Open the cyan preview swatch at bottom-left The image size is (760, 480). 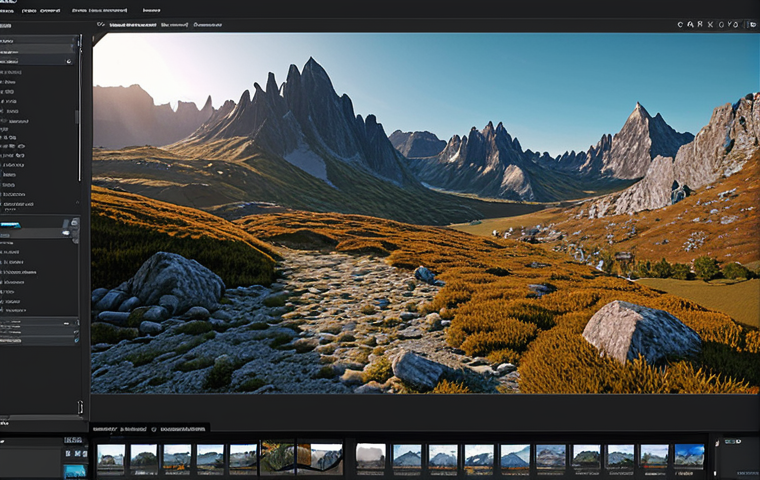(x=75, y=471)
